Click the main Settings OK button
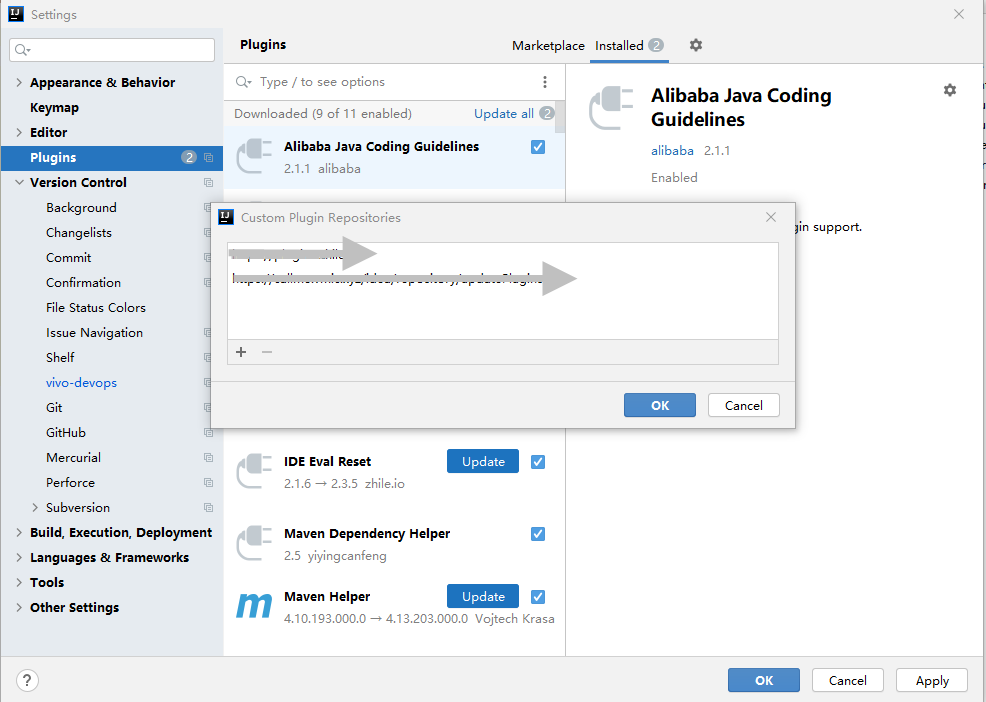986x702 pixels. (764, 680)
